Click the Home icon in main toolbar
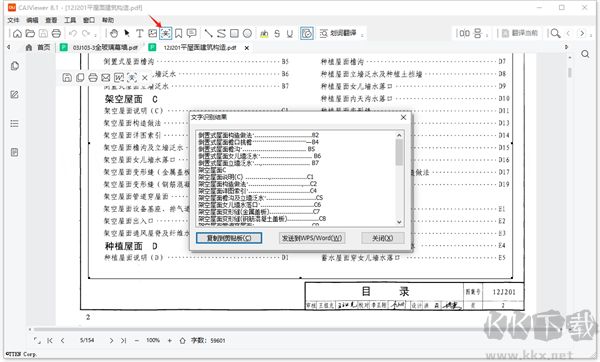This screenshot has width=600, height=362. 17,34
